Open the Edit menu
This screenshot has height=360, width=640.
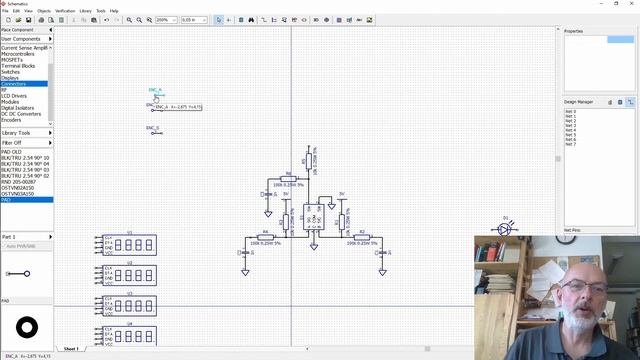(16, 11)
